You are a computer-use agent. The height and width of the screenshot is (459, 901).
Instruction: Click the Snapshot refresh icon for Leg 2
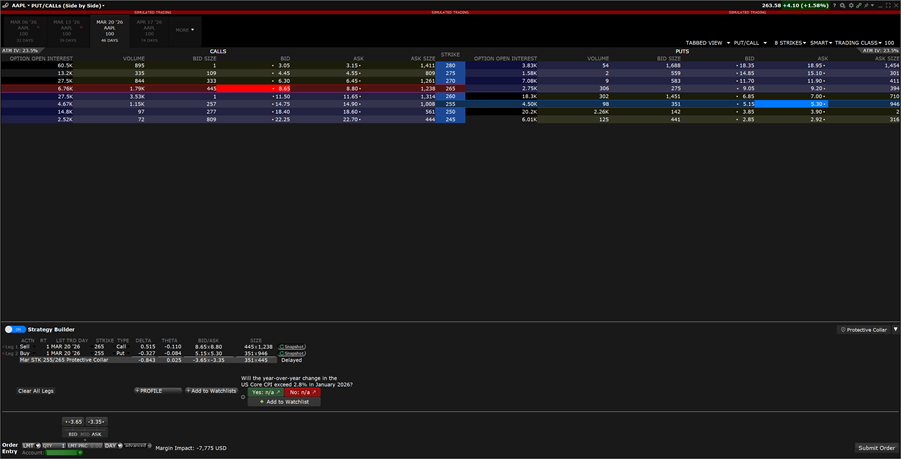coord(282,353)
